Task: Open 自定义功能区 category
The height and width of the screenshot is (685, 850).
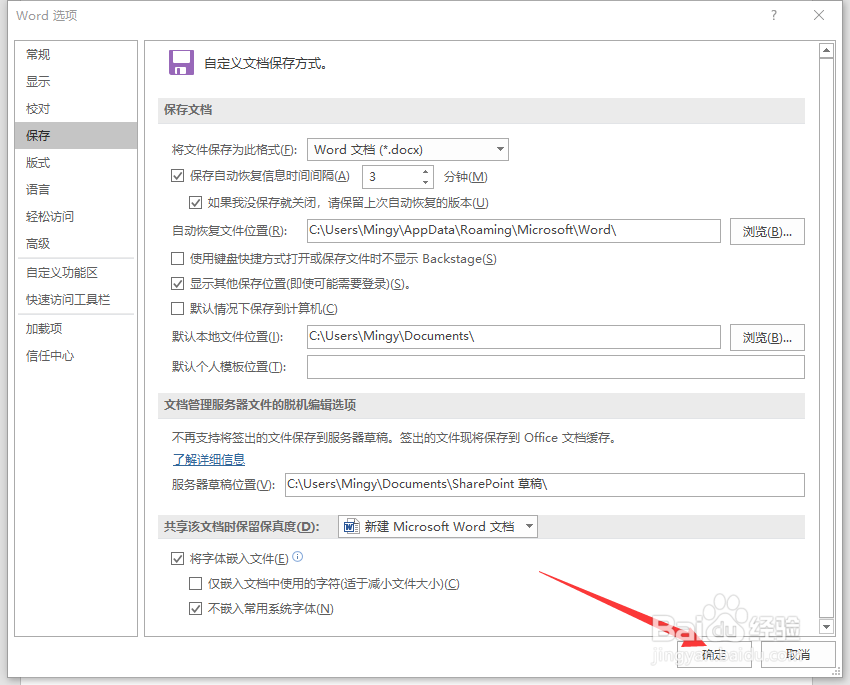Action: [76, 273]
